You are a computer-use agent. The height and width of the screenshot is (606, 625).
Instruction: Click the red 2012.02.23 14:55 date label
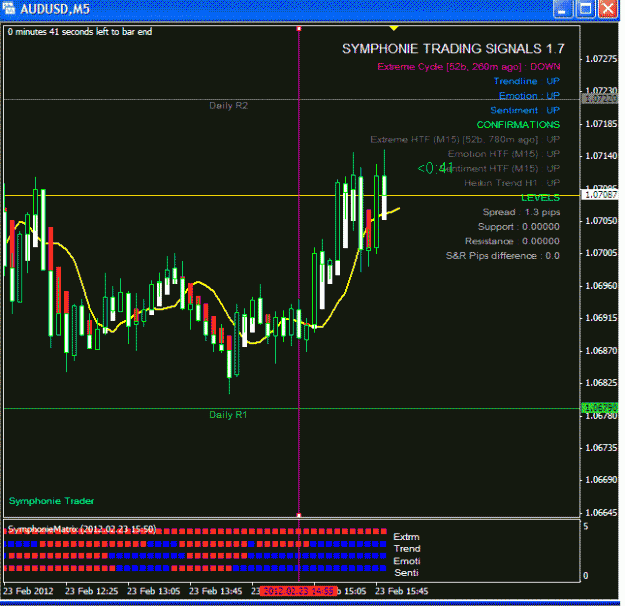pos(299,591)
